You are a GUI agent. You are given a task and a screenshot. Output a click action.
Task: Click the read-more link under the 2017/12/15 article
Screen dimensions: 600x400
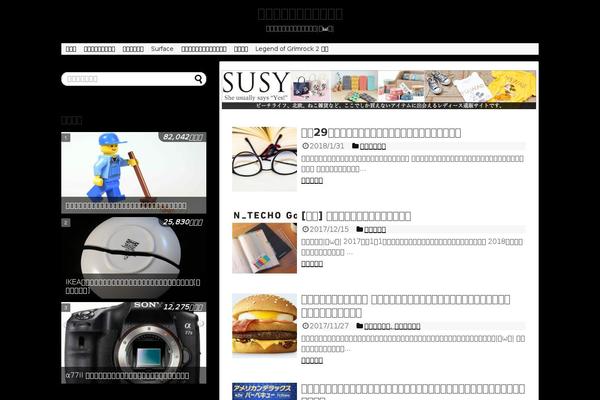coord(312,264)
